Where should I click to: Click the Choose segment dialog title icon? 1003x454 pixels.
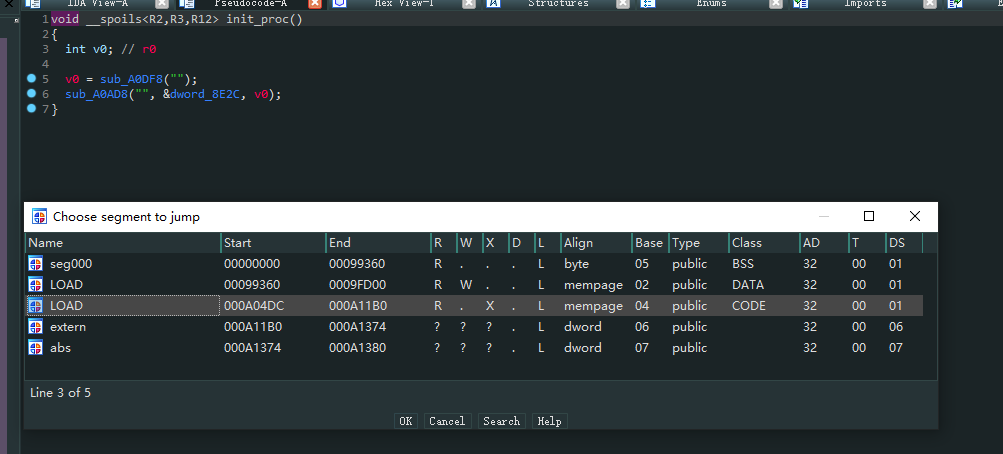[x=40, y=217]
